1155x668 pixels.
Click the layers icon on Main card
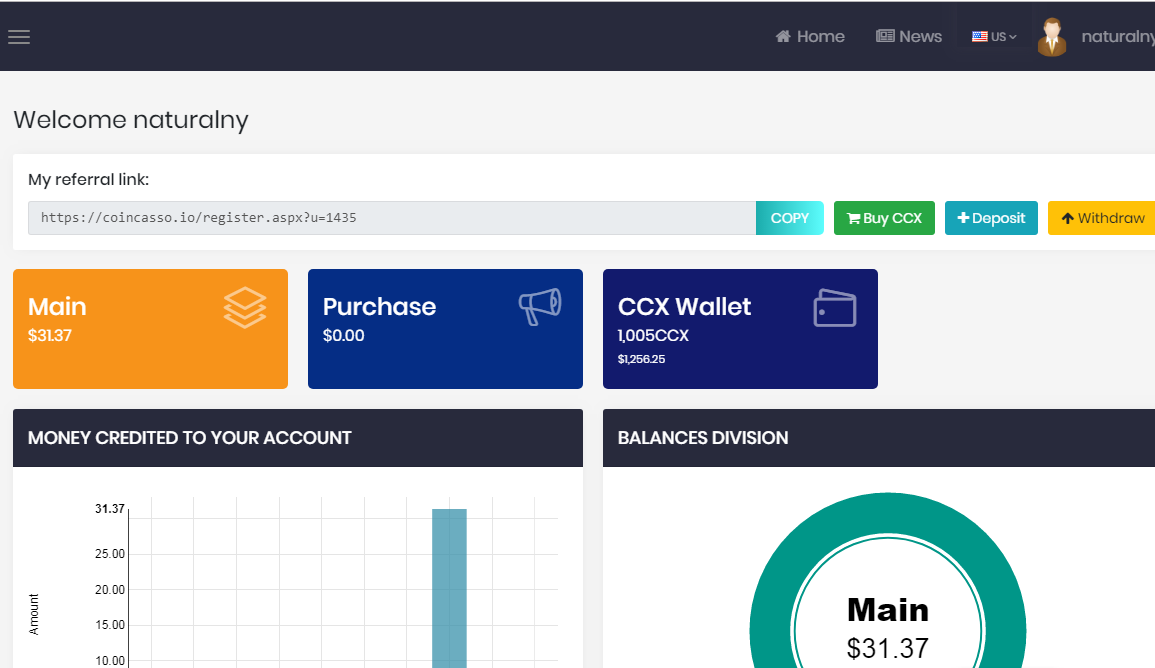245,307
